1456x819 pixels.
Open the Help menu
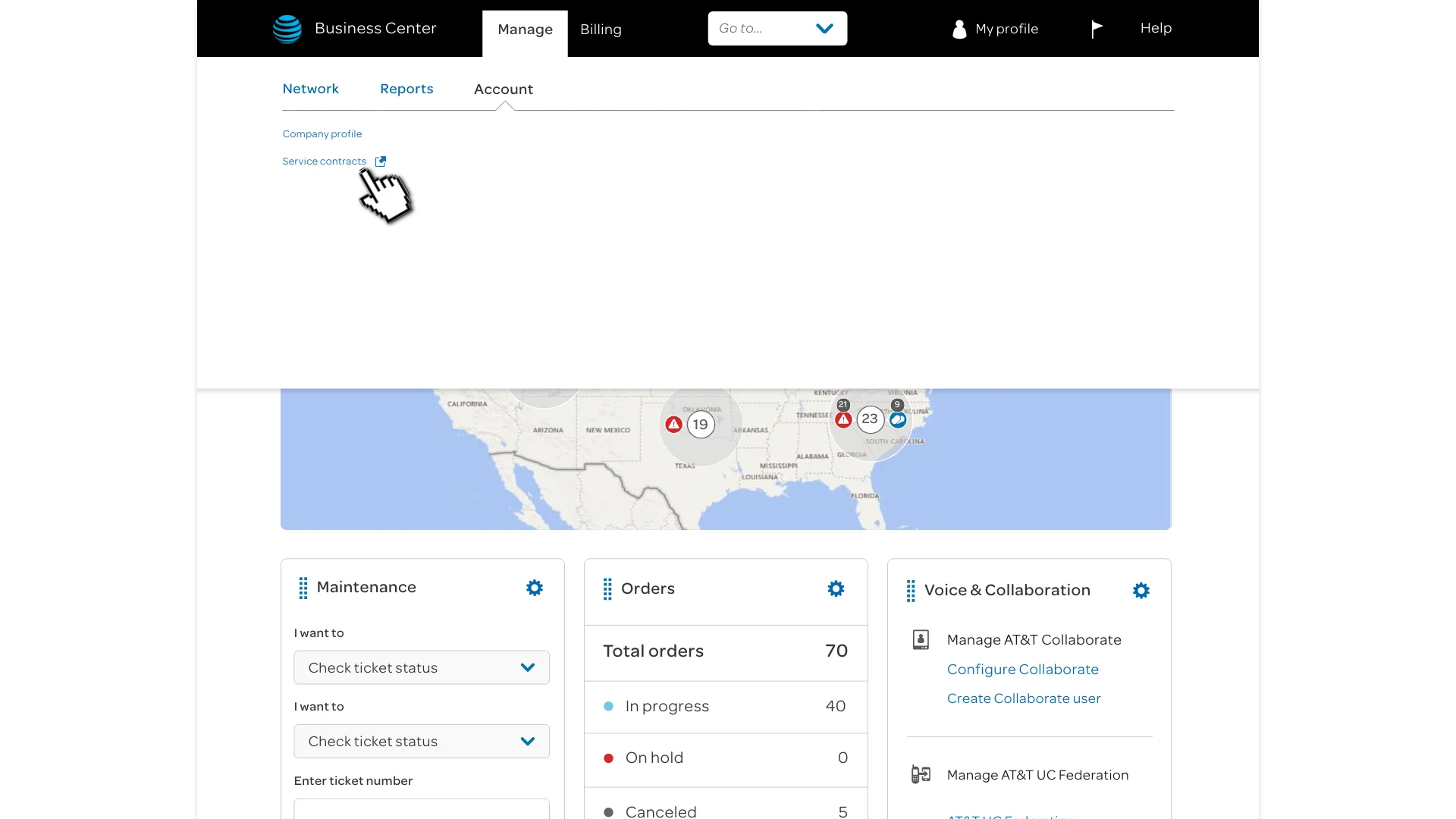pyautogui.click(x=1156, y=28)
